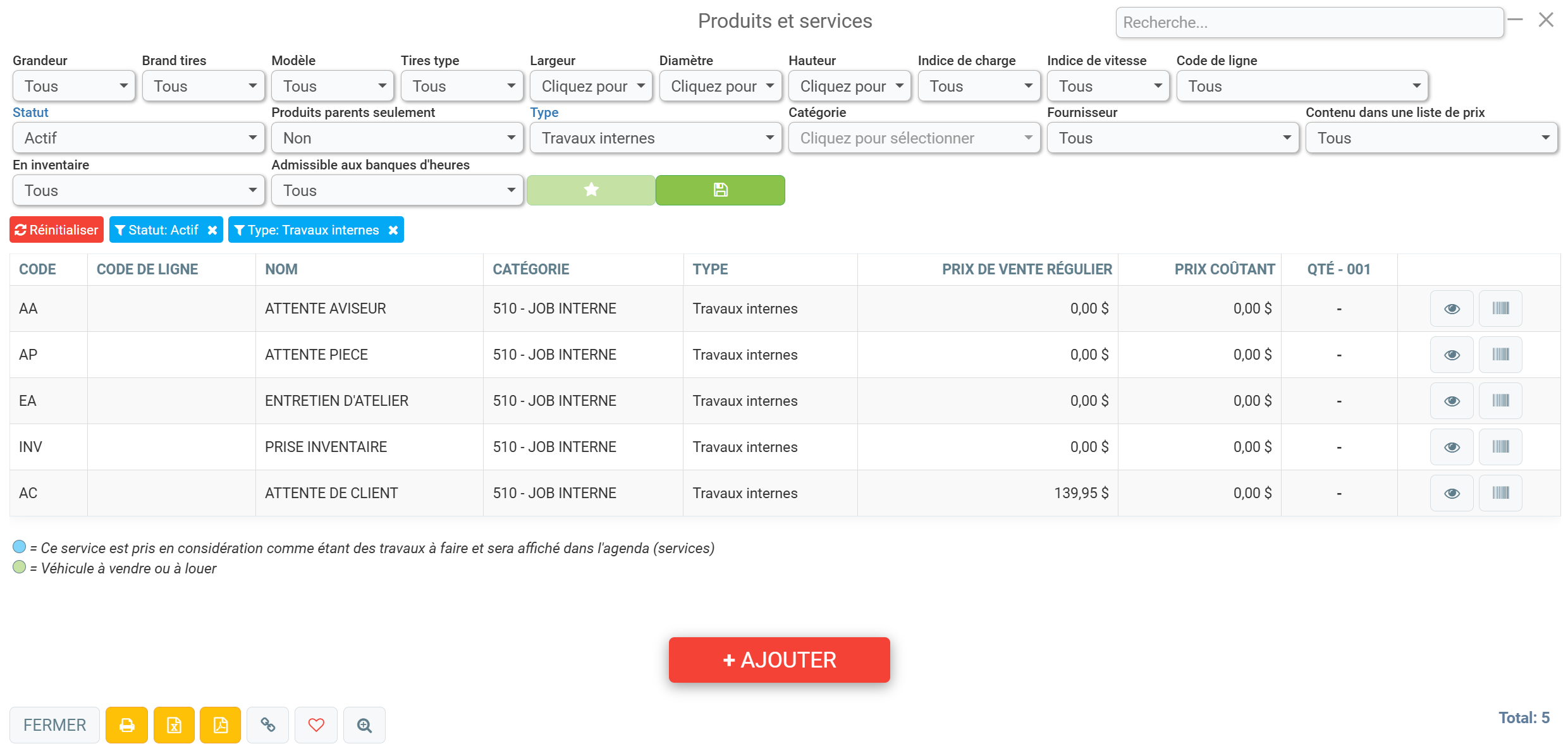
Task: Sort by PRIX DE VENTE RÉGULIER column
Action: pos(1027,269)
